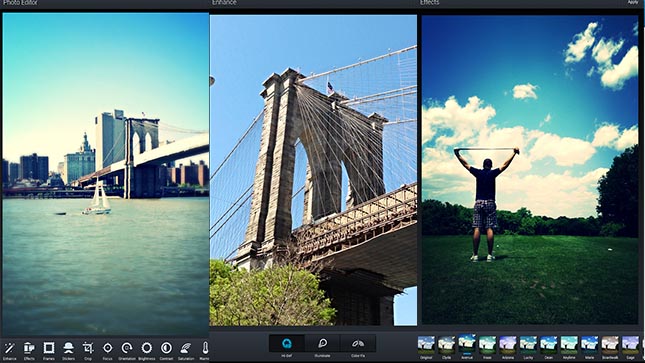Open the Contrast tool

(166, 348)
